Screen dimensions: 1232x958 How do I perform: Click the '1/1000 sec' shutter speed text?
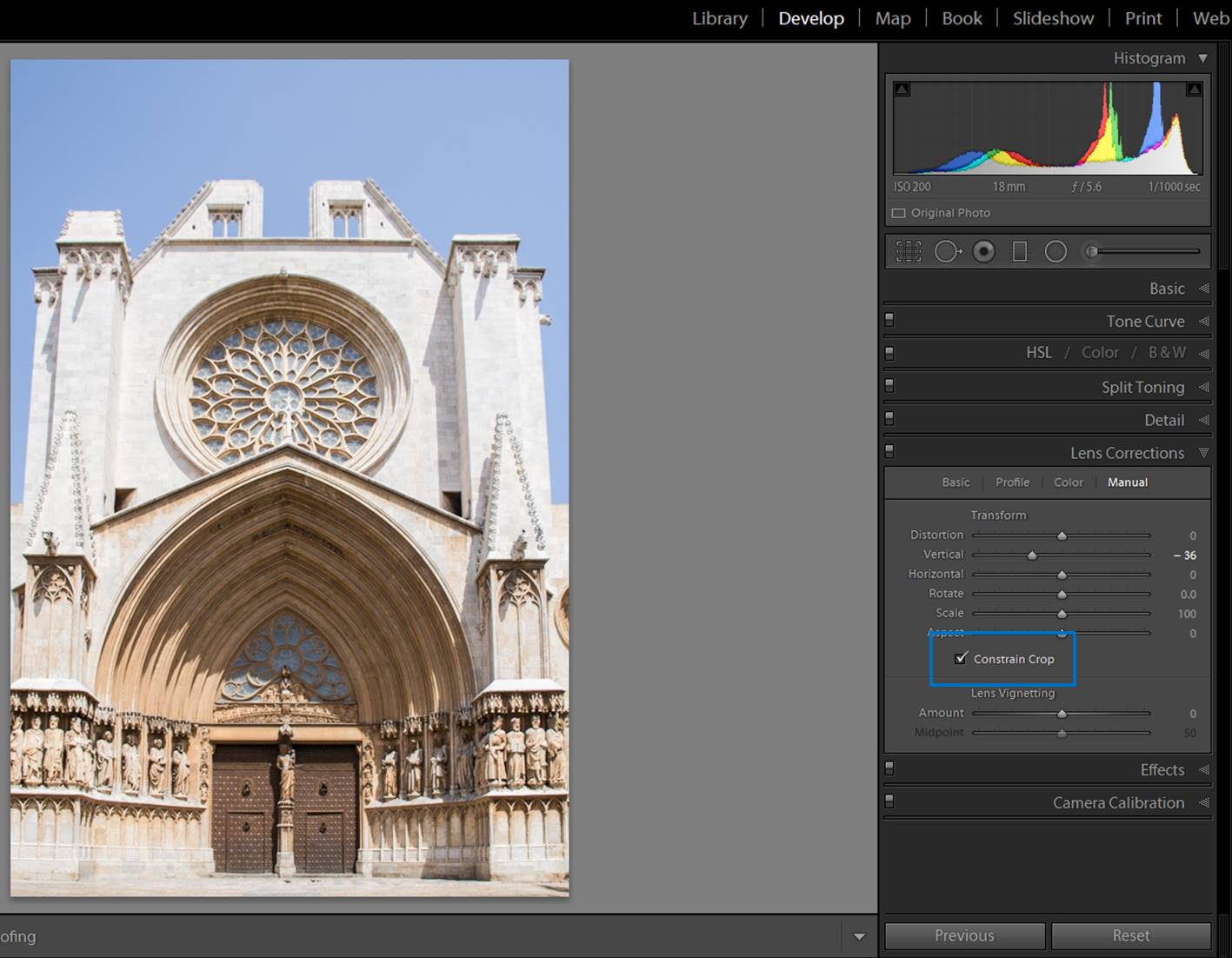1174,187
